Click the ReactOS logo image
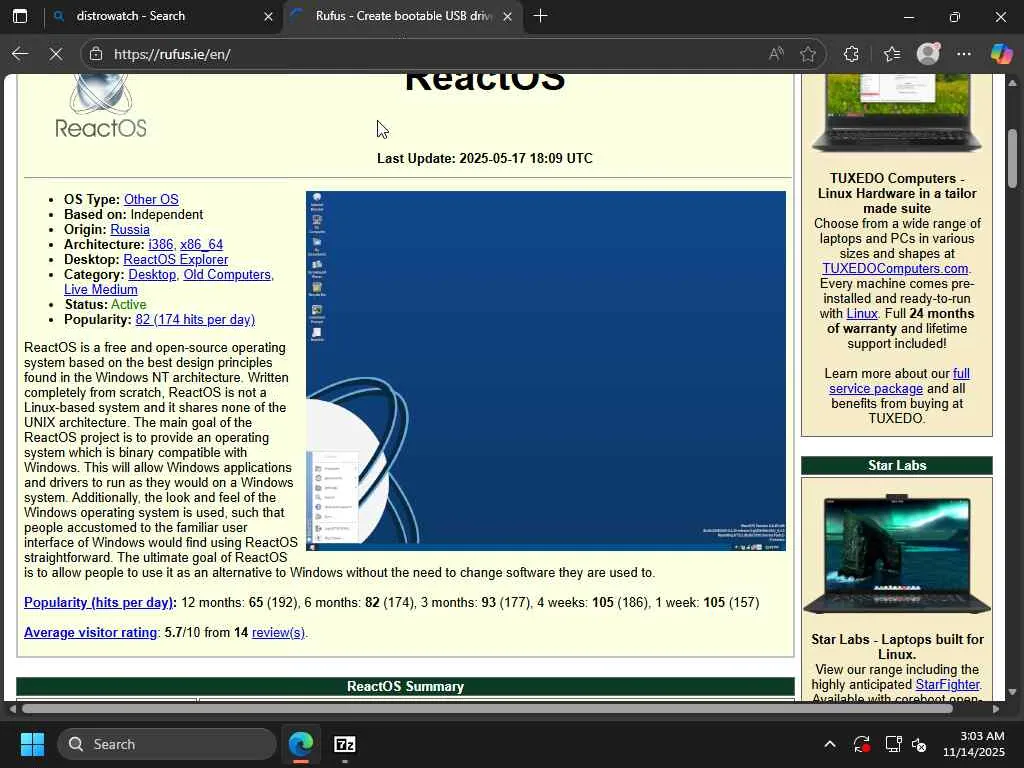1024x768 pixels. 101,106
